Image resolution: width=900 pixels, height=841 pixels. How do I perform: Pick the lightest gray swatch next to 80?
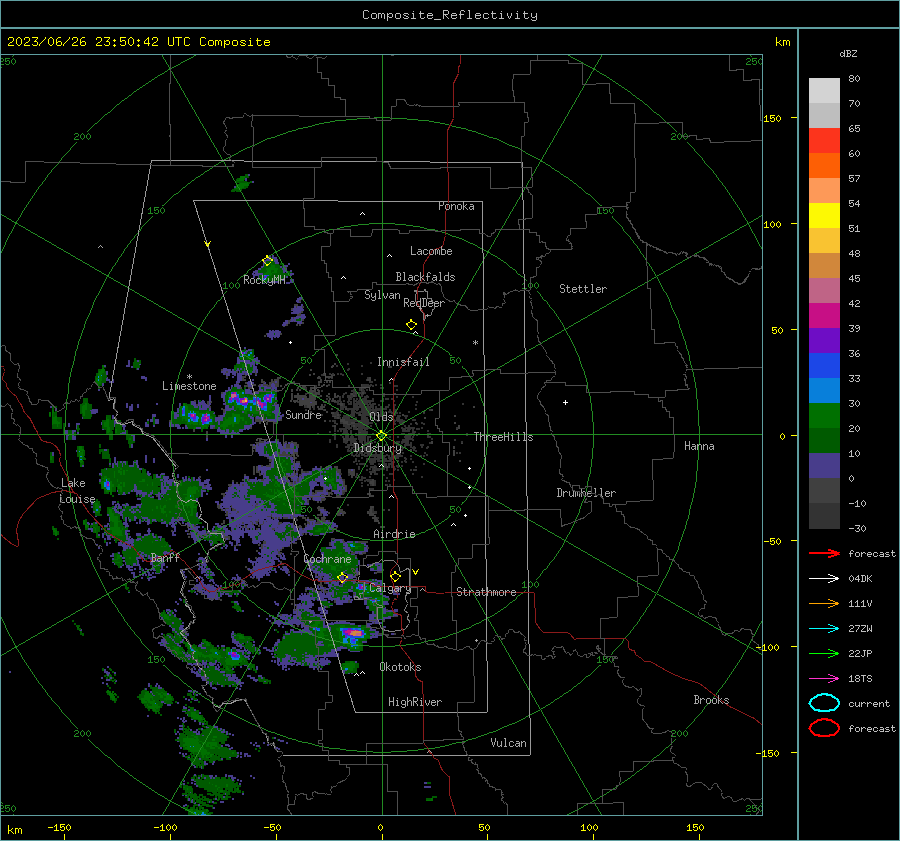tap(824, 91)
